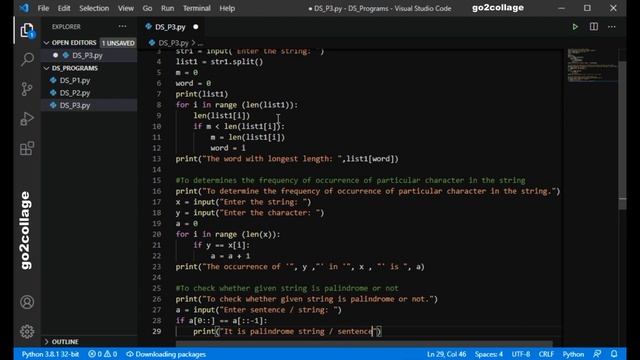This screenshot has width=640, height=360.
Task: Open the Search view in activity bar
Action: pyautogui.click(x=27, y=60)
